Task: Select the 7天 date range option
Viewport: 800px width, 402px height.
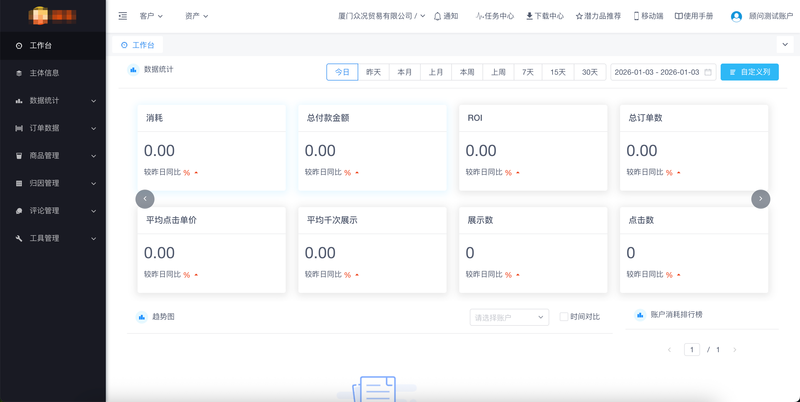Action: click(x=527, y=72)
